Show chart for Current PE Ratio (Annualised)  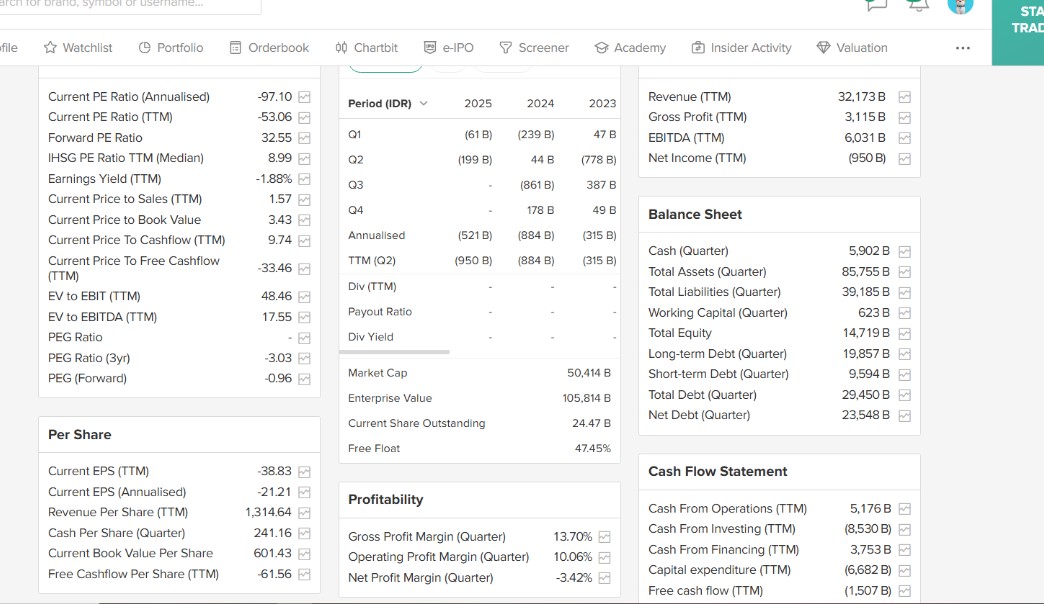[304, 97]
